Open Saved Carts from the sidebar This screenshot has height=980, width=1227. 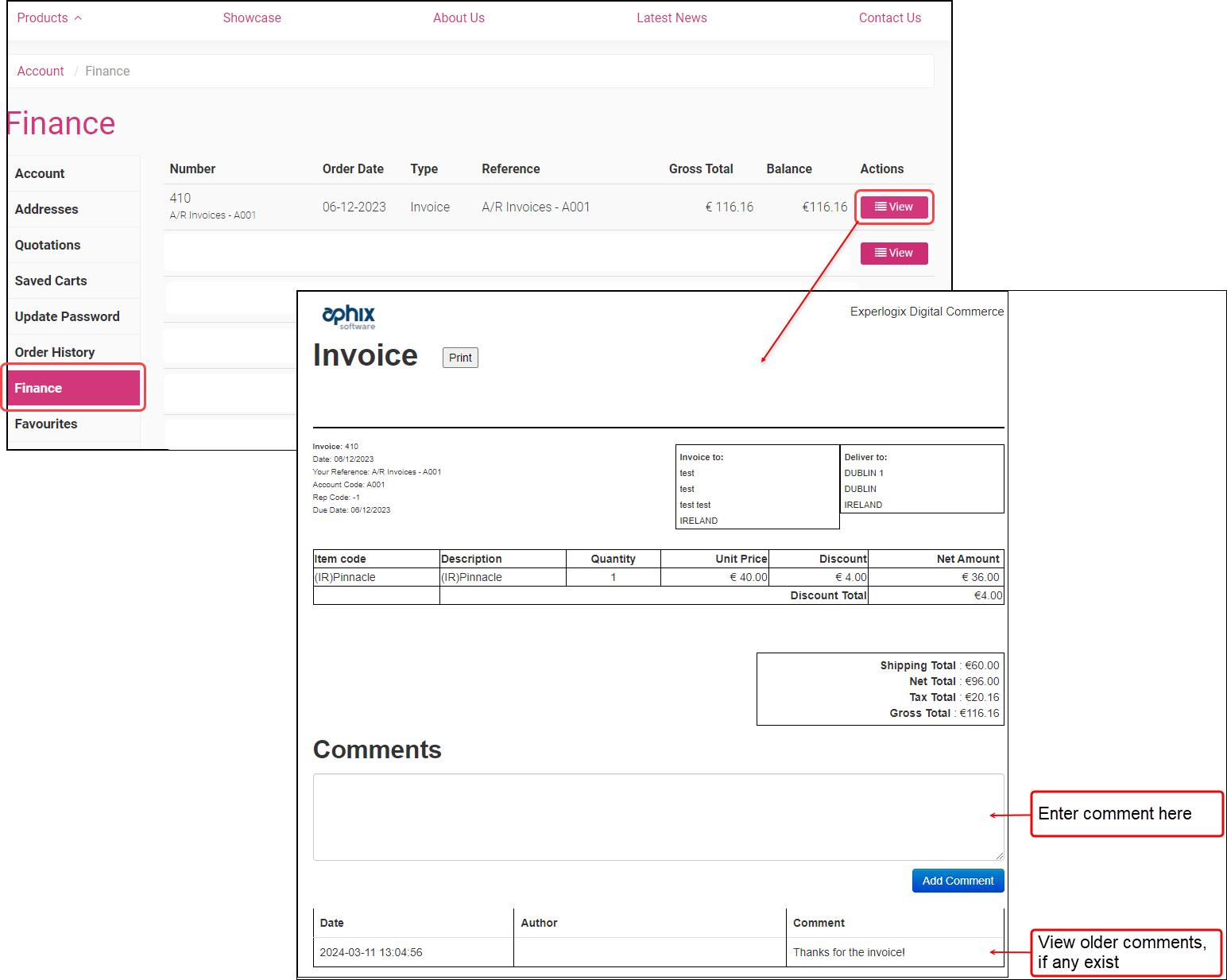(x=50, y=281)
